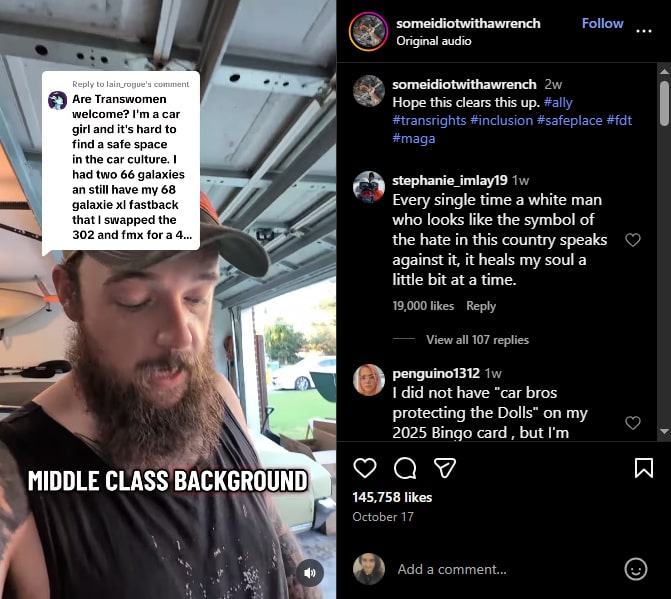Screen dimensions: 671x599
Task: Like the post with heart icon
Action: pyautogui.click(x=365, y=468)
